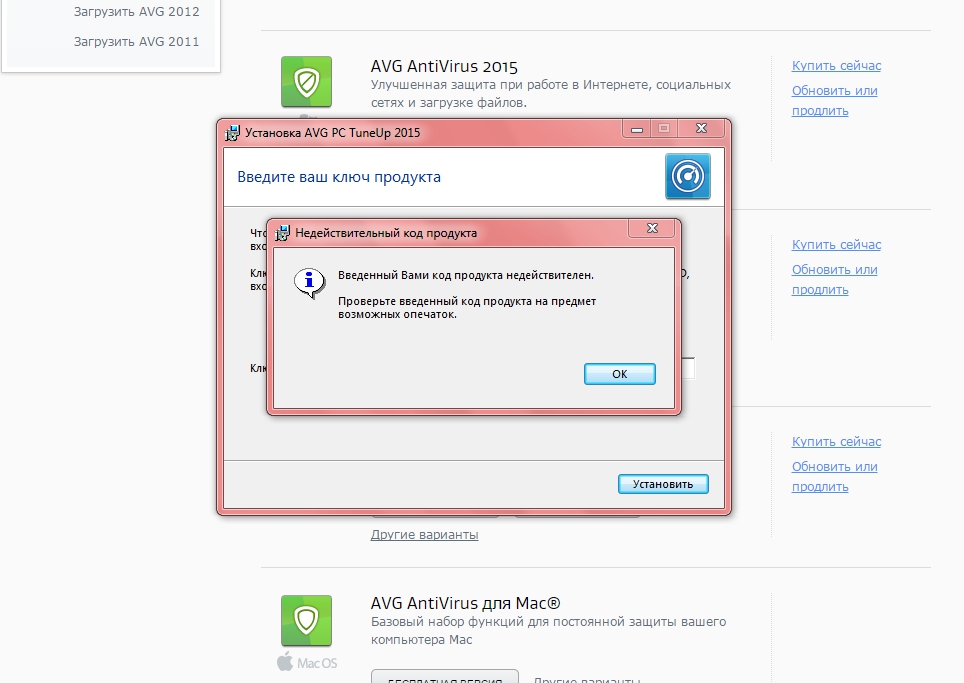Close the AVG PC TuneUp 2015 installer window
Screen dimensions: 964x683
click(701, 128)
